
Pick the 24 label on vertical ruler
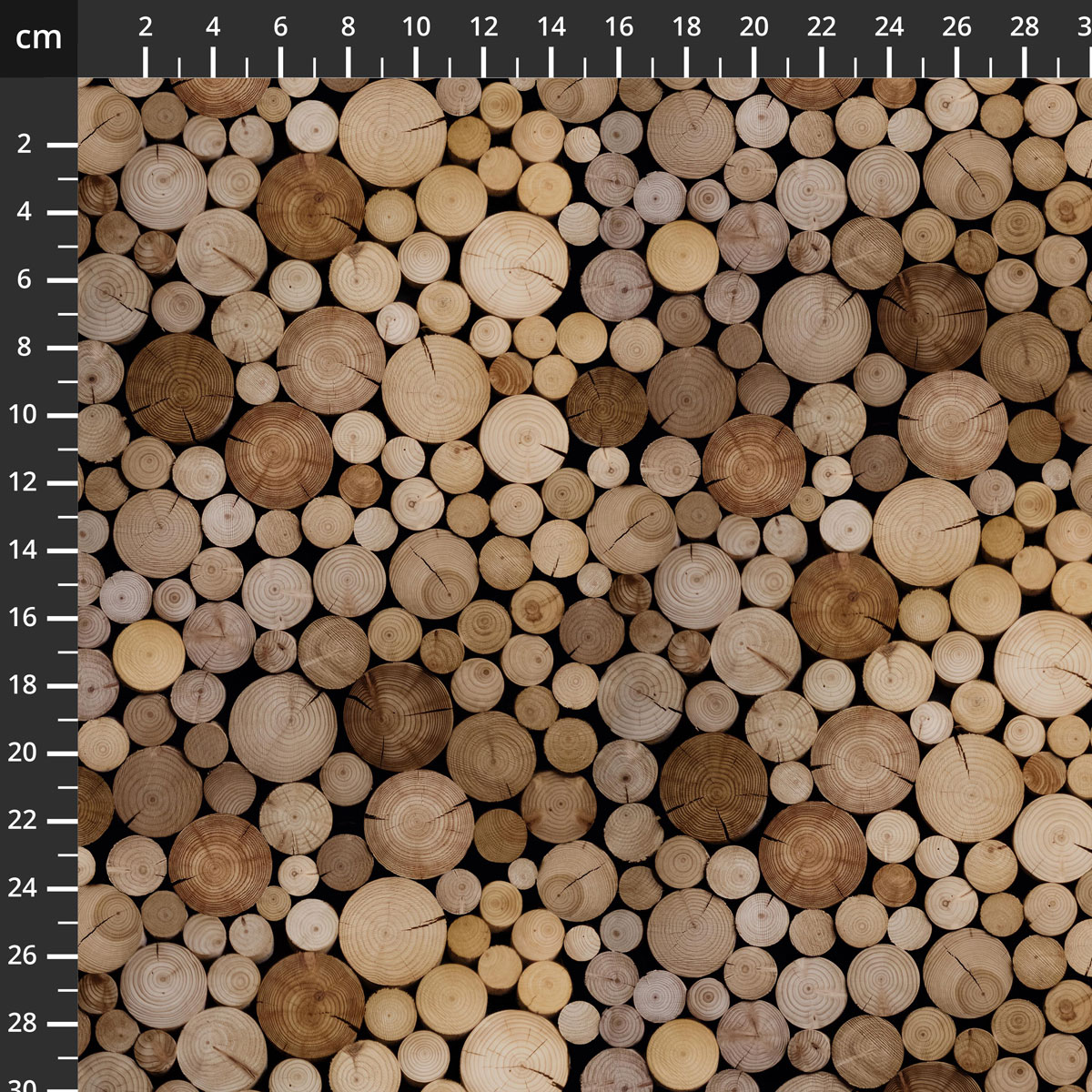23,888
